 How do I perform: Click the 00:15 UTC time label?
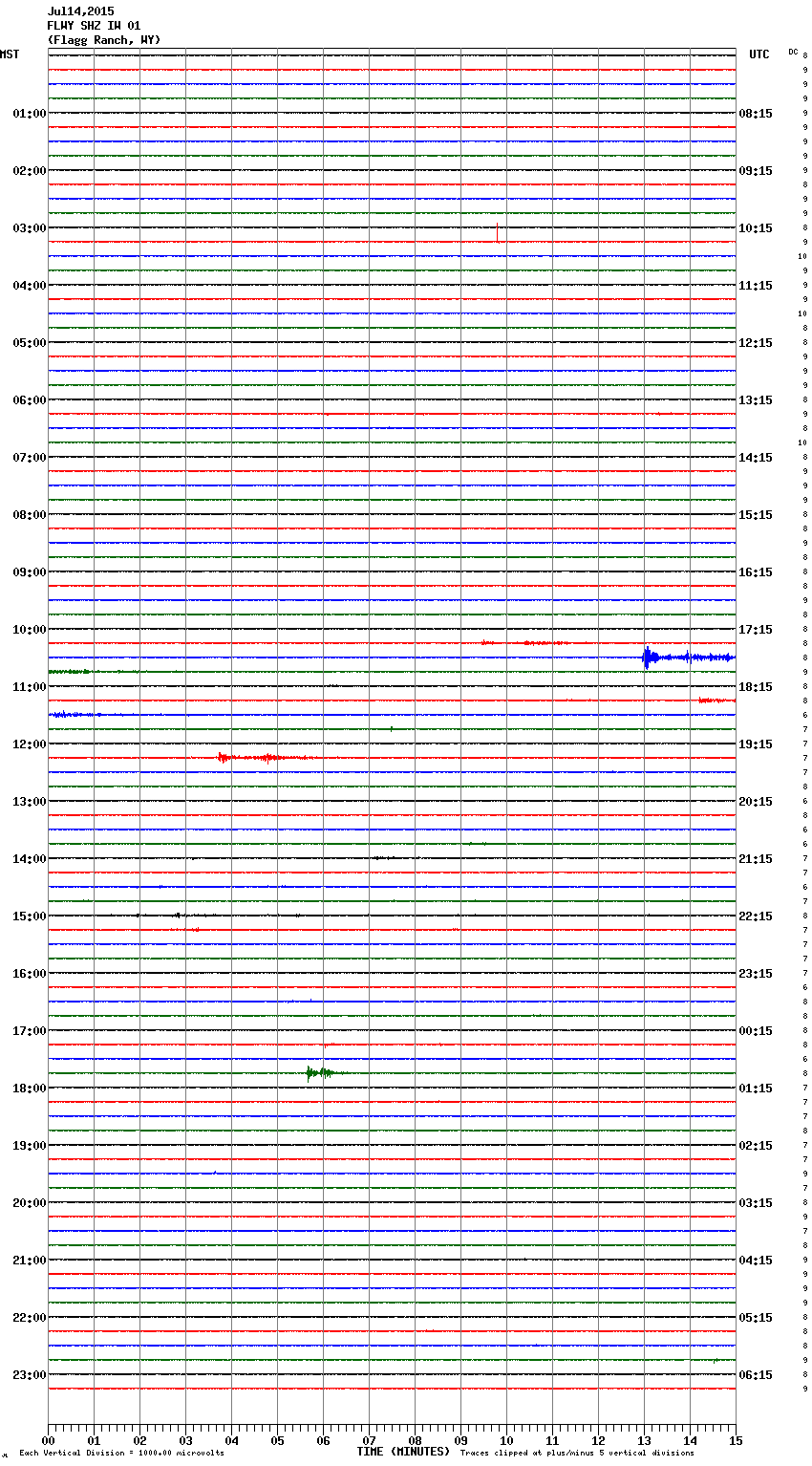pos(756,1031)
